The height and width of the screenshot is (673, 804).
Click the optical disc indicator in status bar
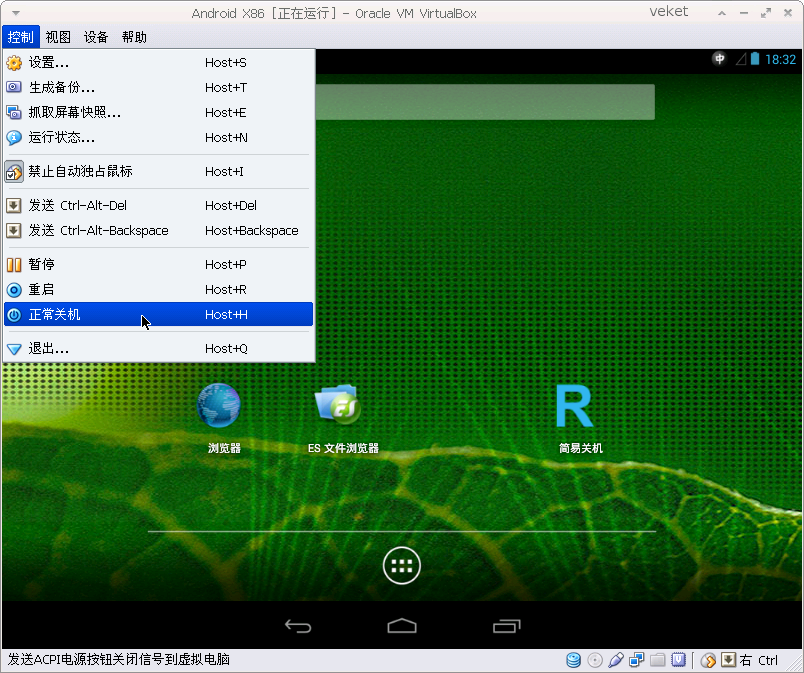[595, 660]
